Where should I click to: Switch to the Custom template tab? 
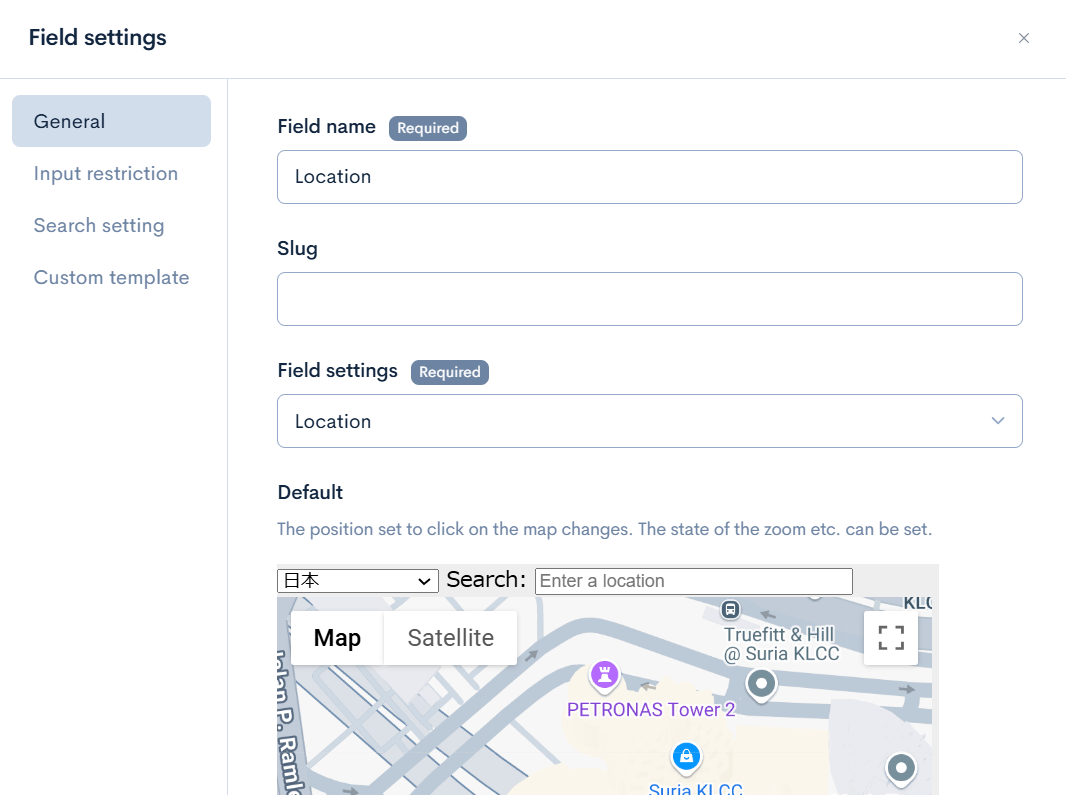(111, 277)
